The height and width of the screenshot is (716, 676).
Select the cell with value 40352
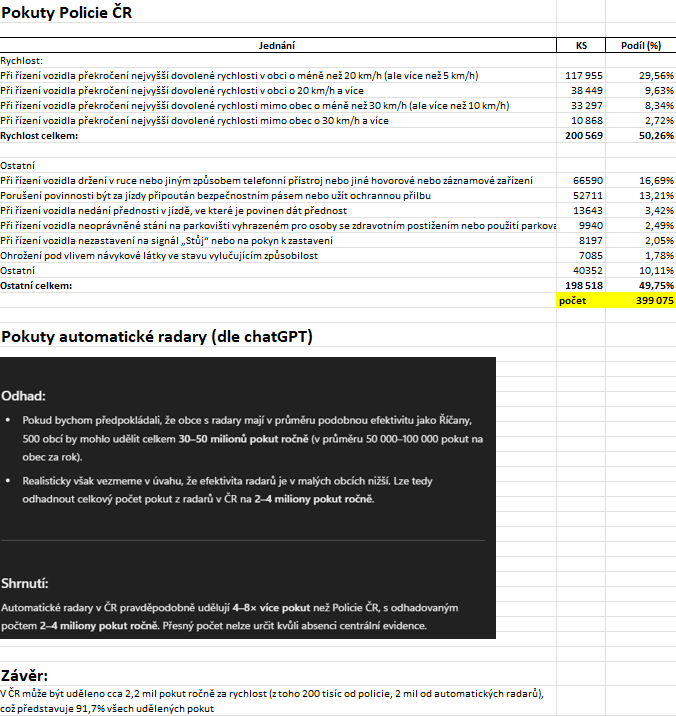[x=581, y=271]
